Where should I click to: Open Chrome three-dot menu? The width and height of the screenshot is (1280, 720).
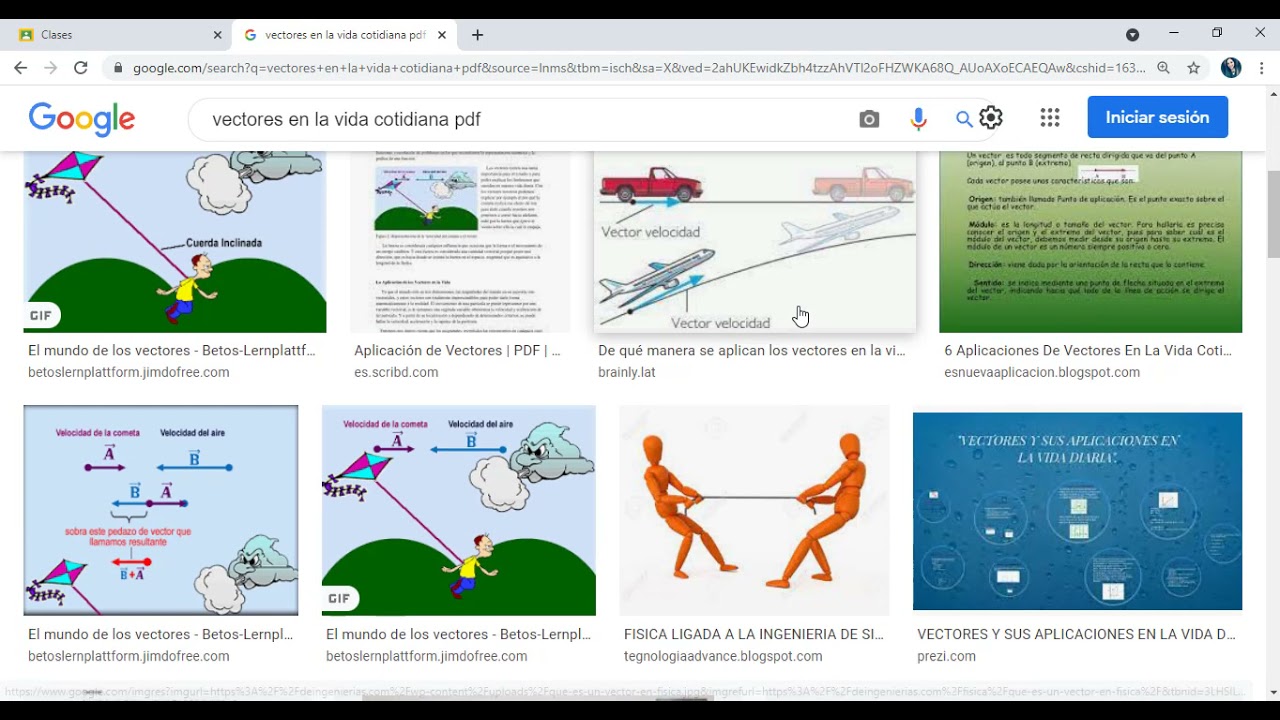(x=1262, y=68)
